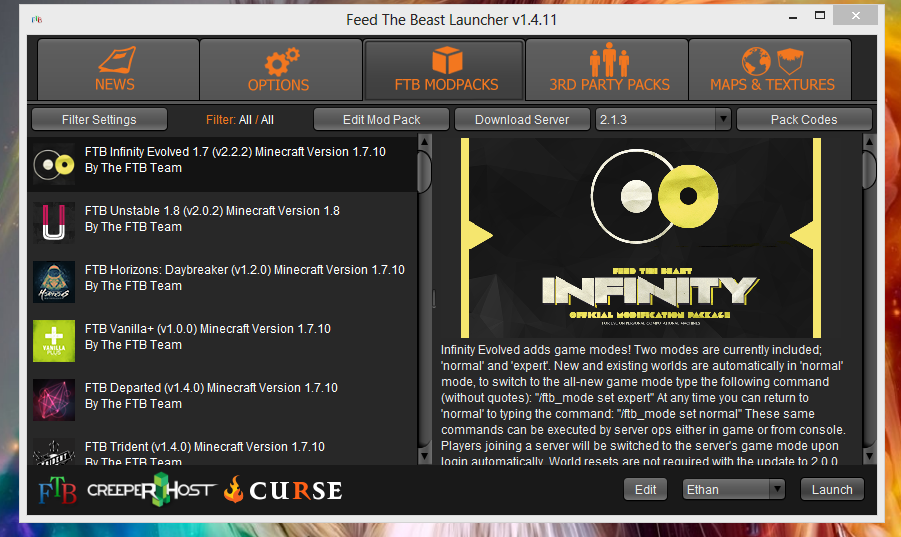Click modpack list scroll up arrow
The image size is (901, 537).
[425, 141]
